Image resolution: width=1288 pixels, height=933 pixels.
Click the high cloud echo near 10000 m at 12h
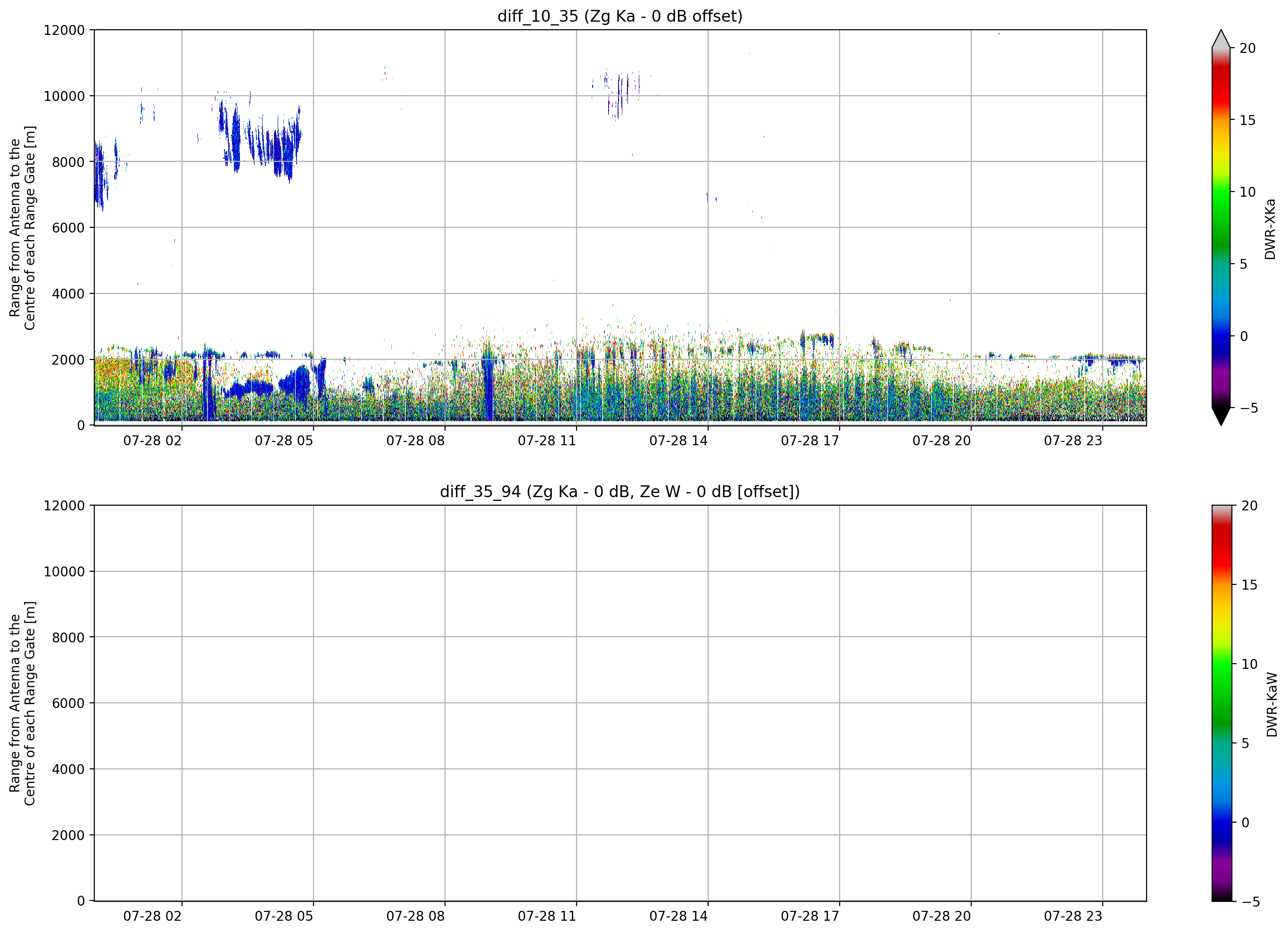click(x=616, y=94)
